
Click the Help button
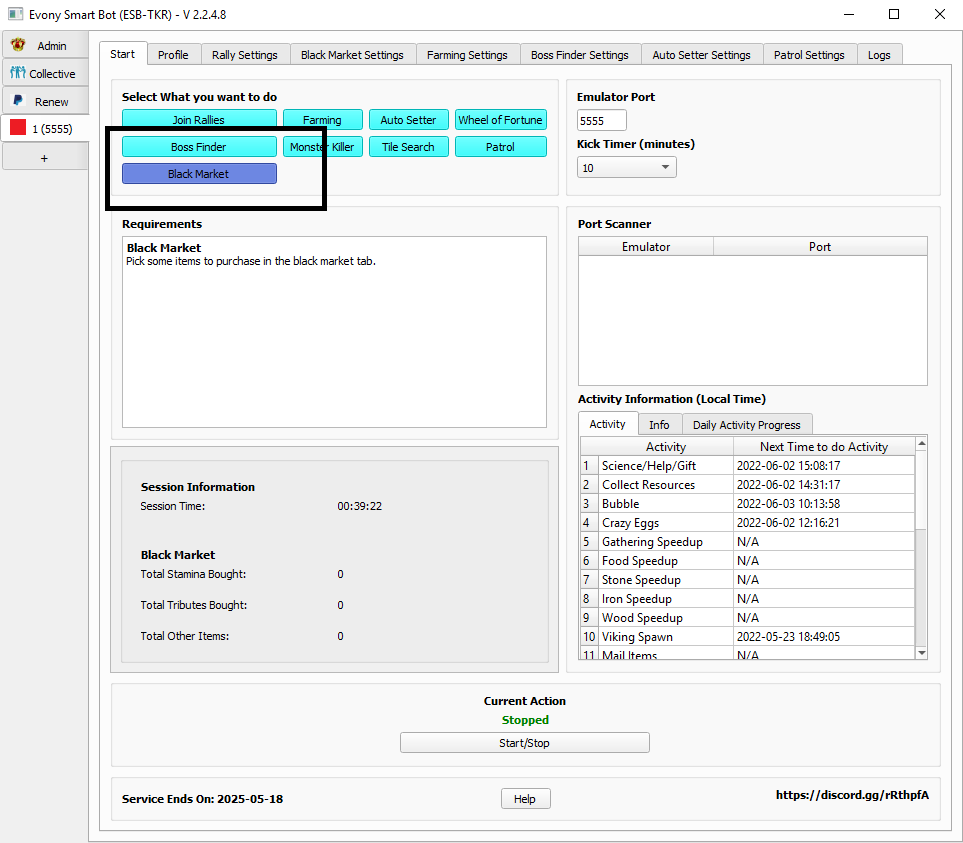525,799
